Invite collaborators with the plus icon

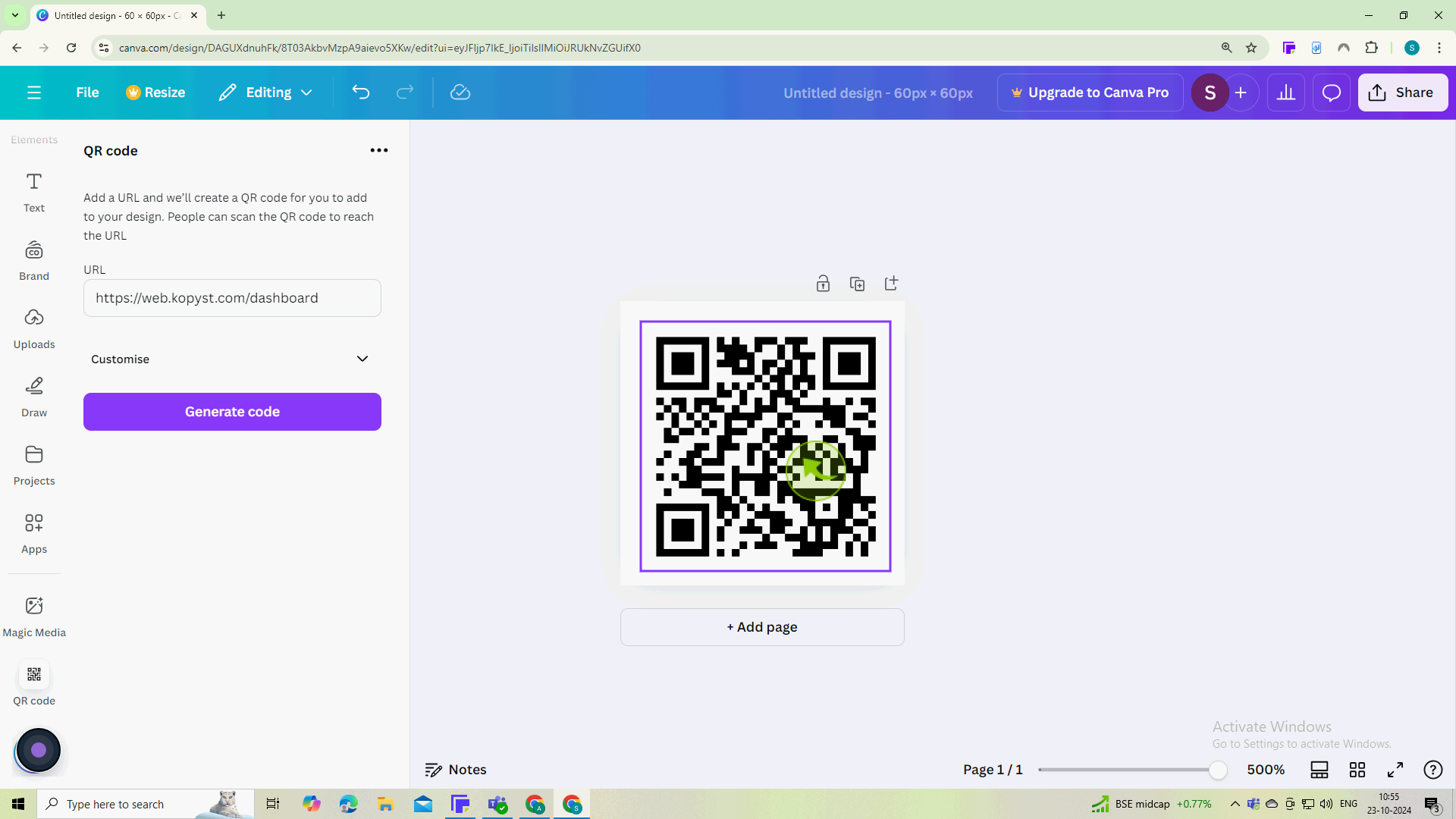[x=1241, y=93]
